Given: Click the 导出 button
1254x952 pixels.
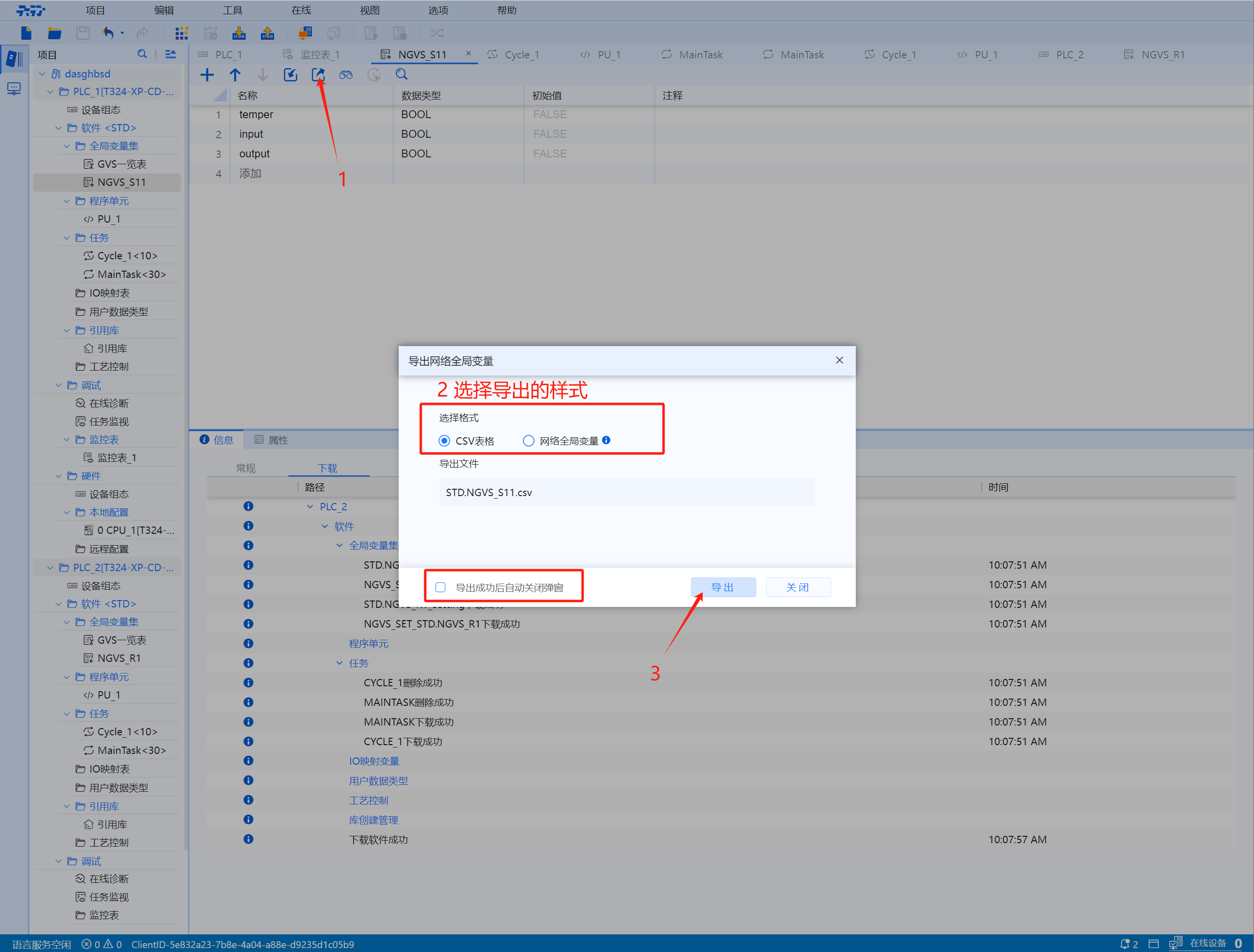Looking at the screenshot, I should pyautogui.click(x=723, y=587).
